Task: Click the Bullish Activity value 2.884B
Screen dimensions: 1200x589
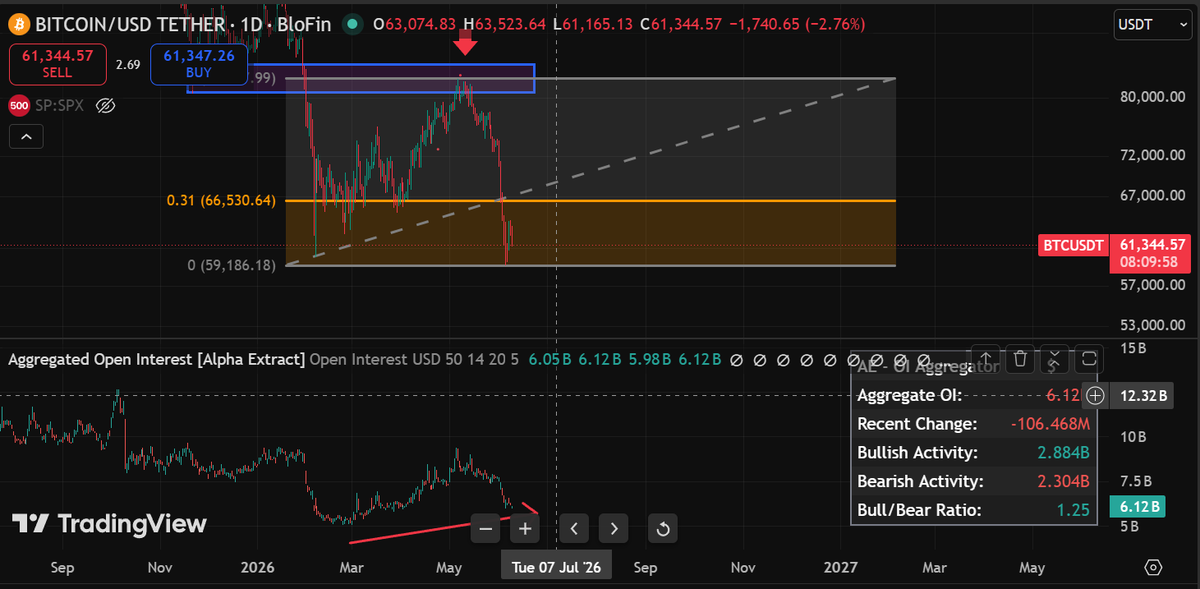Action: (1064, 453)
